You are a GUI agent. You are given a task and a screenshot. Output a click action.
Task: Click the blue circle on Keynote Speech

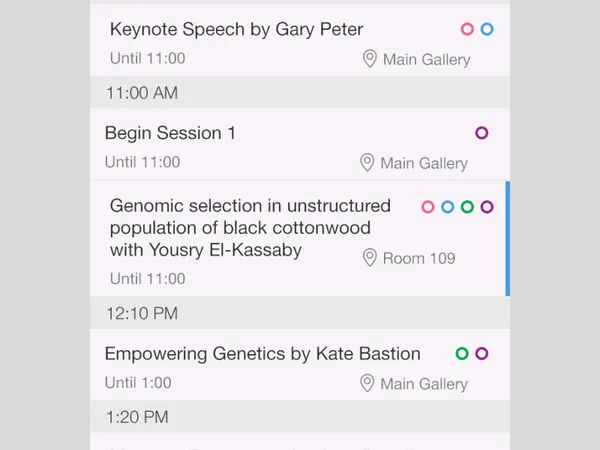click(x=487, y=30)
